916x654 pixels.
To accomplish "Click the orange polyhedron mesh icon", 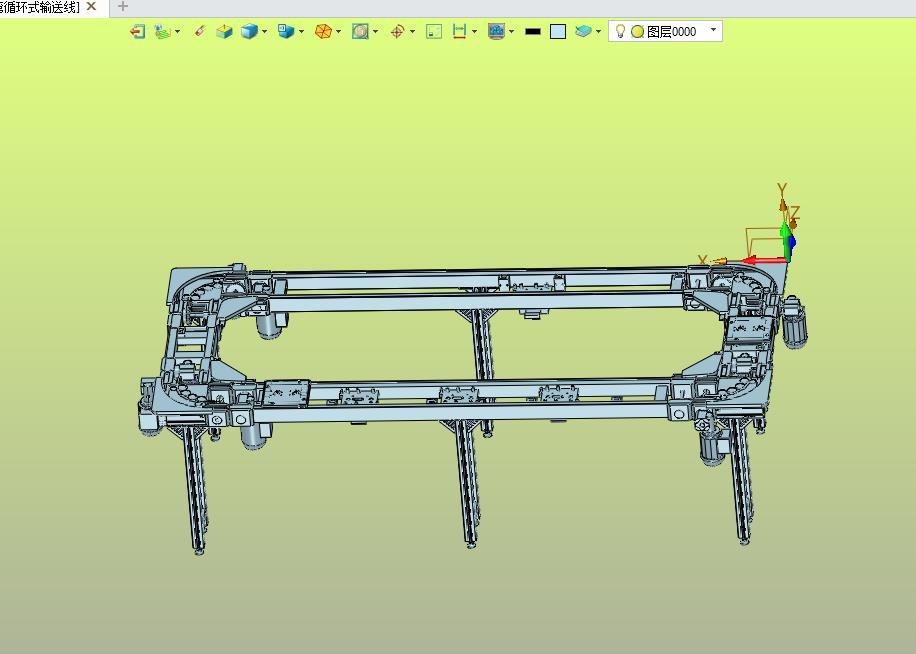I will [323, 32].
